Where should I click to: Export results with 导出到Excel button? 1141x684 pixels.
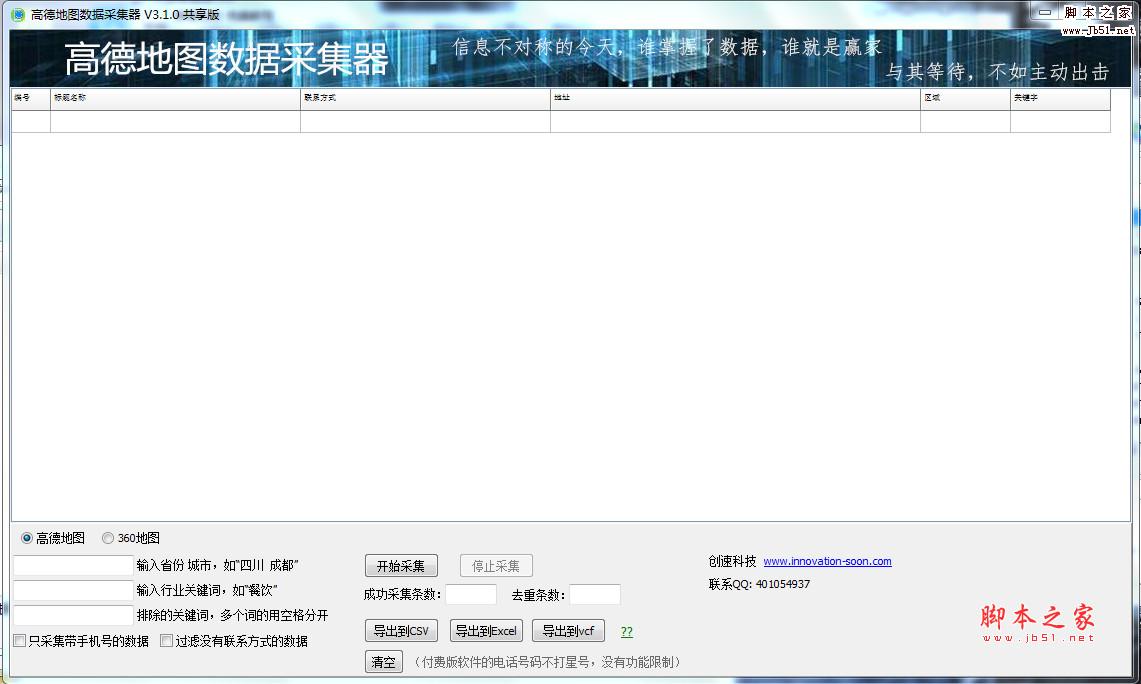pyautogui.click(x=486, y=631)
